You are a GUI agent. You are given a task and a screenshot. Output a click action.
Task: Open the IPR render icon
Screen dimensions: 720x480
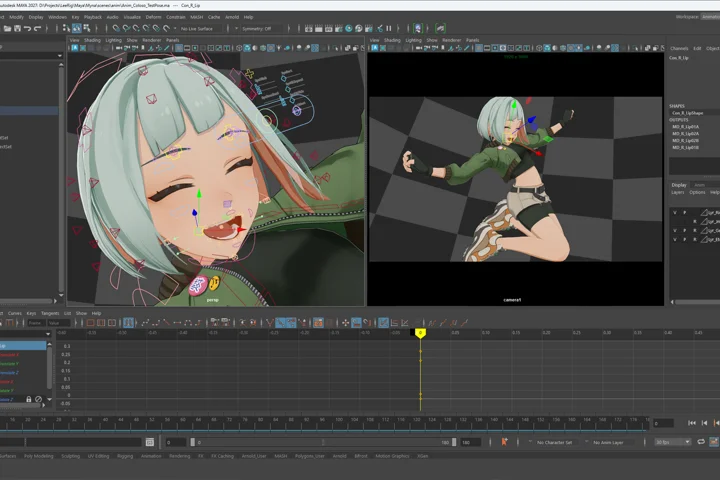(329, 28)
